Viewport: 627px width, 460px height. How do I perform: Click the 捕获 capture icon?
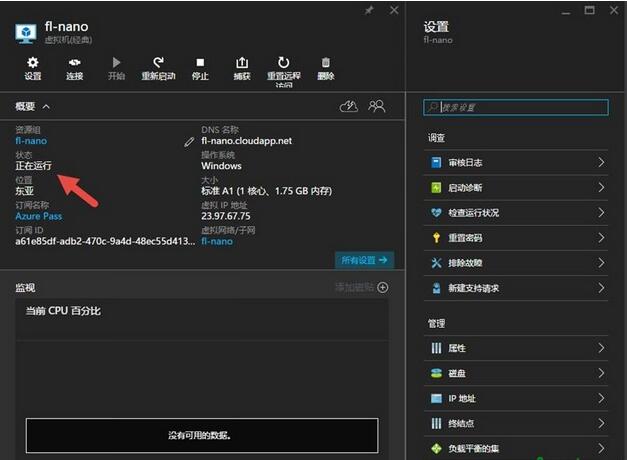pos(242,62)
